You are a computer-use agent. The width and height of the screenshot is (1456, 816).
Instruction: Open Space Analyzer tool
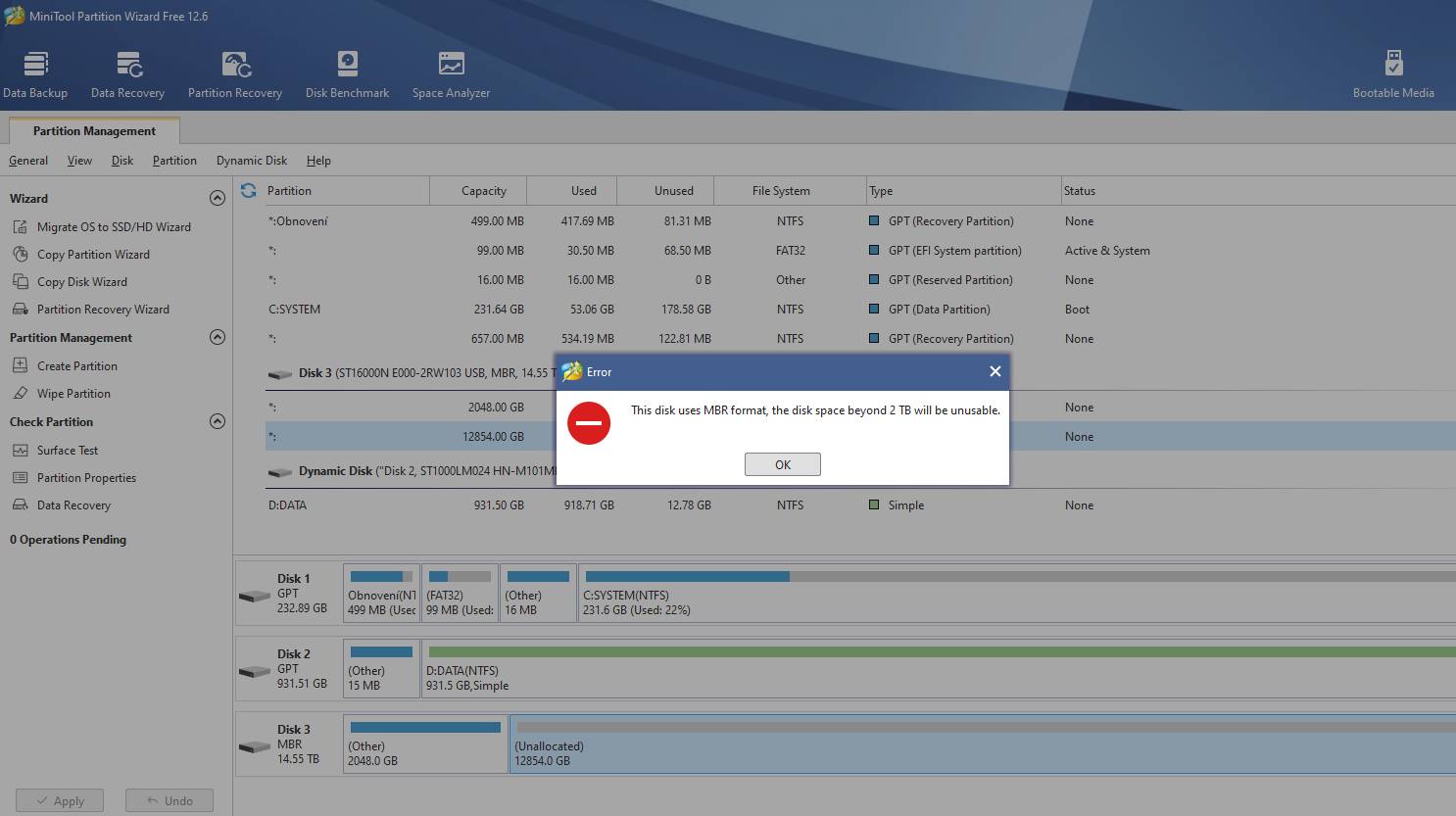(451, 74)
